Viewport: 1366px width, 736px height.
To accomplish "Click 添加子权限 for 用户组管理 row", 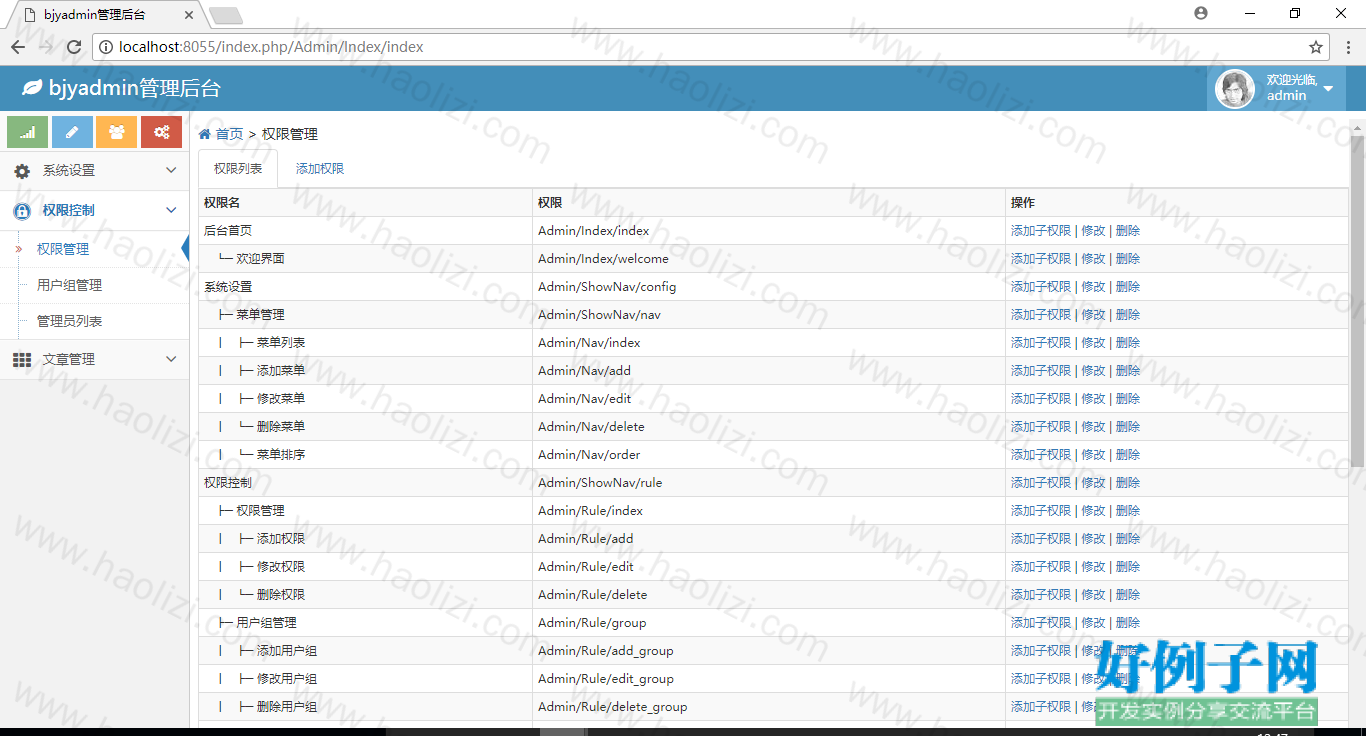I will tap(1041, 623).
